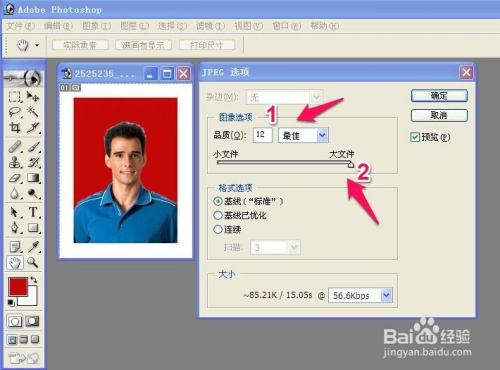Select the Lasso tool
The height and width of the screenshot is (370, 500).
tap(15, 112)
